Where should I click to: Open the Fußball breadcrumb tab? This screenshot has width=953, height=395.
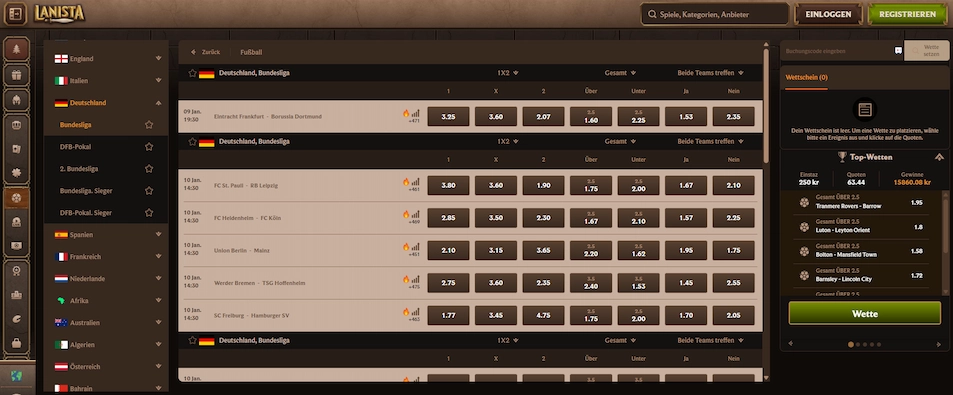(251, 52)
